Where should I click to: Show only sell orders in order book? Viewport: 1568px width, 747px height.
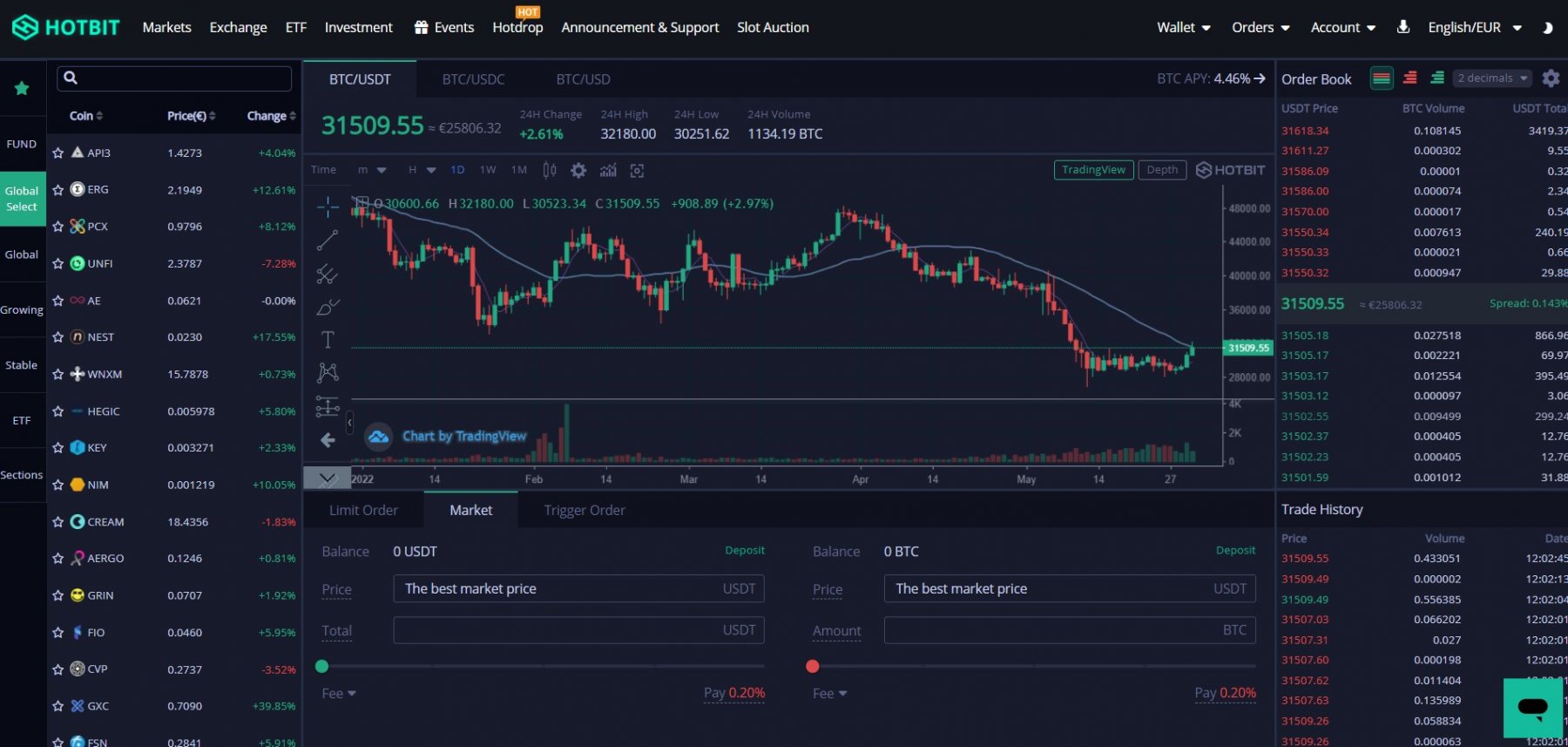pos(1409,78)
